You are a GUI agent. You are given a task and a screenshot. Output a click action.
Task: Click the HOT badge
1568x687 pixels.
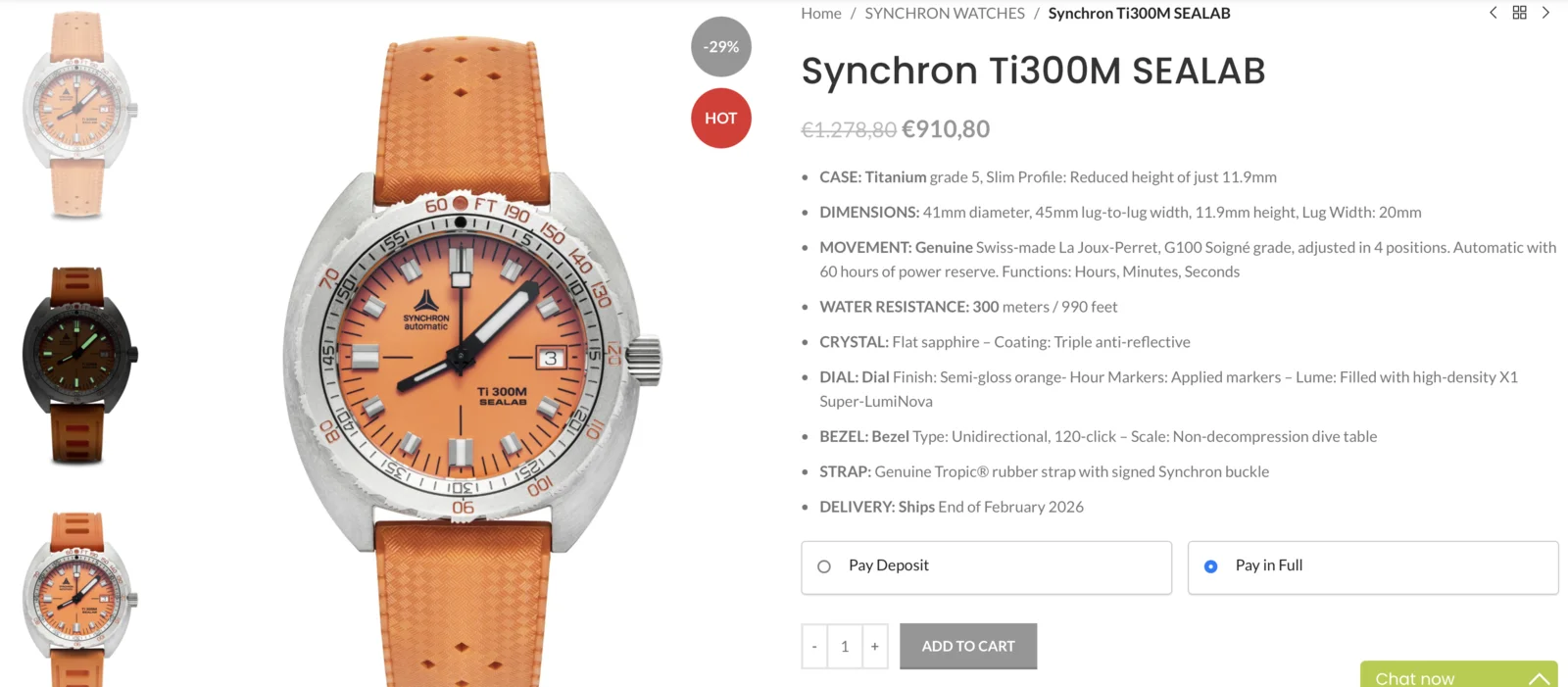(x=721, y=119)
